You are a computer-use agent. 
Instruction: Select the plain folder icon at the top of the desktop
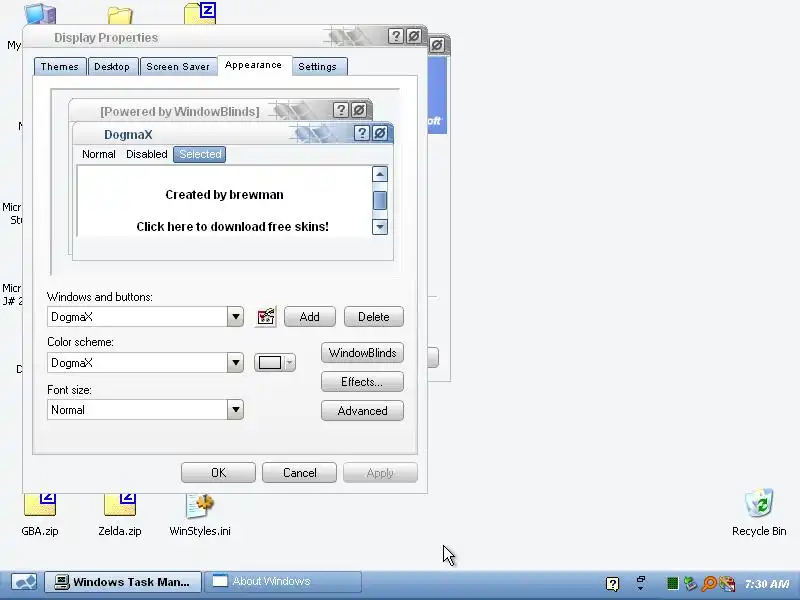coord(120,15)
